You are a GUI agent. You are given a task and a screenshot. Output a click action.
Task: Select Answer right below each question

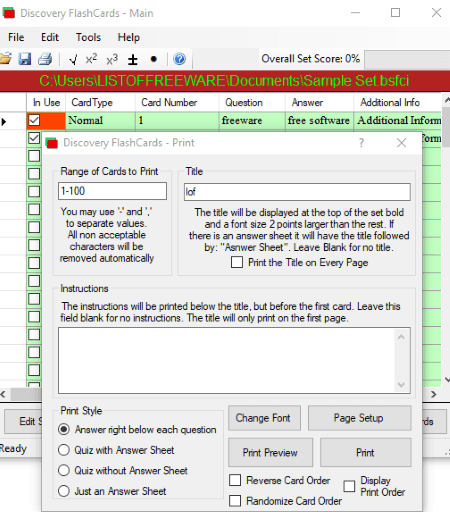pyautogui.click(x=64, y=429)
